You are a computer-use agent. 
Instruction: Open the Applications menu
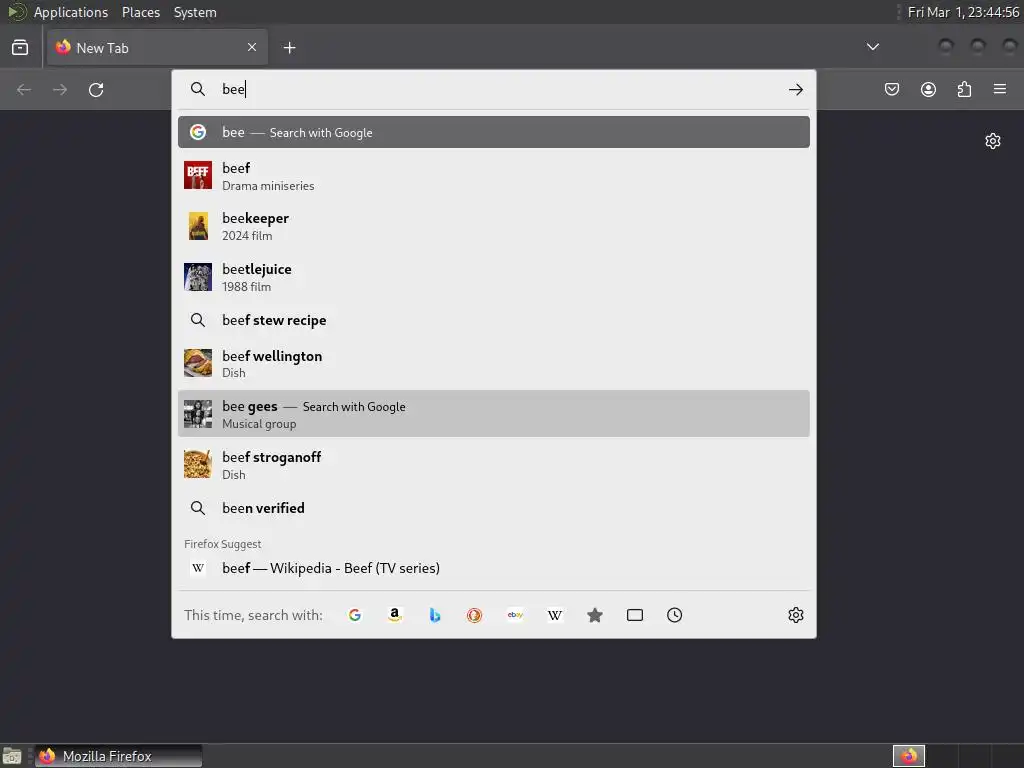pos(71,12)
